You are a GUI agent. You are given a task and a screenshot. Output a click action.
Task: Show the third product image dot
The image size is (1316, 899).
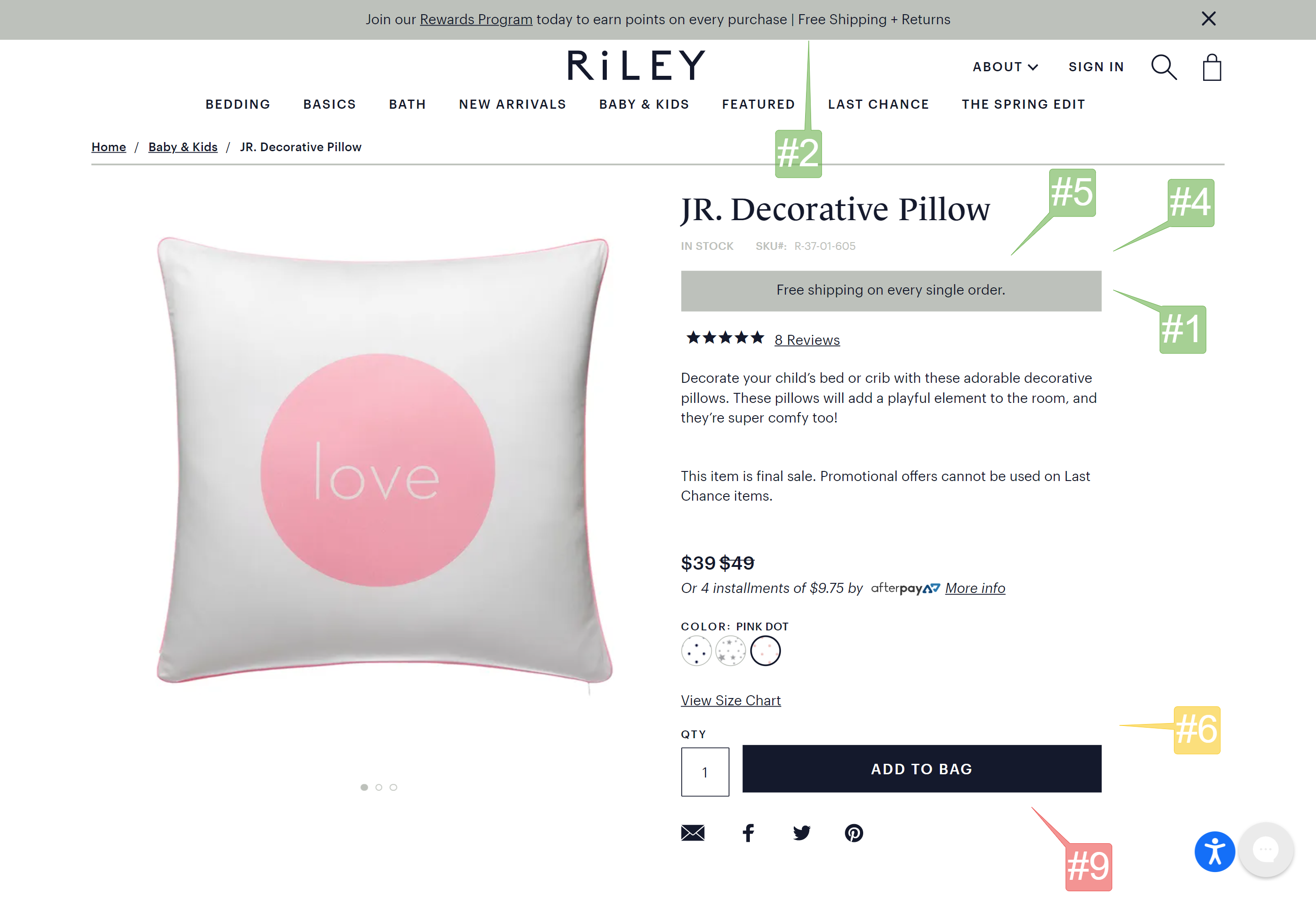click(393, 787)
